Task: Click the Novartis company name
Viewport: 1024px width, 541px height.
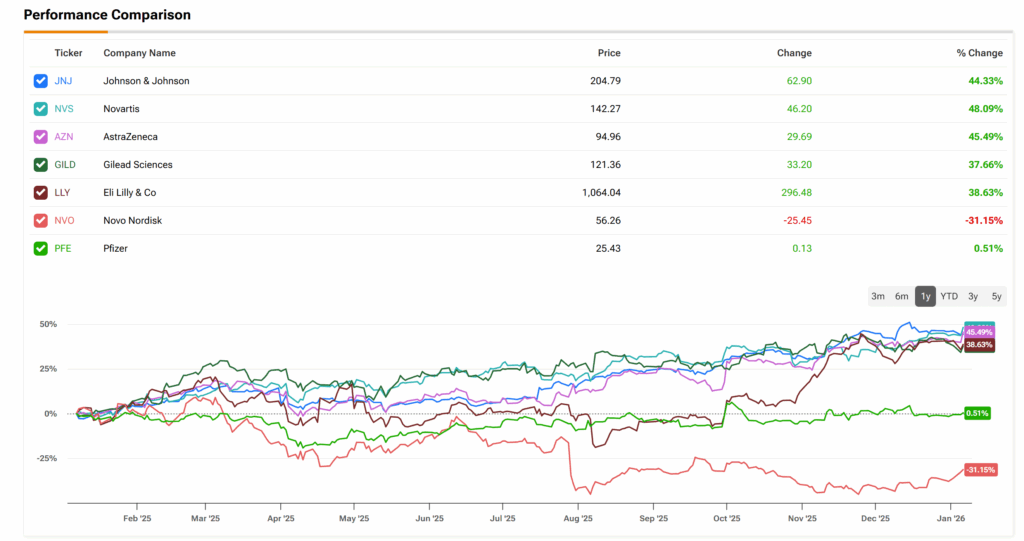Action: [x=123, y=109]
